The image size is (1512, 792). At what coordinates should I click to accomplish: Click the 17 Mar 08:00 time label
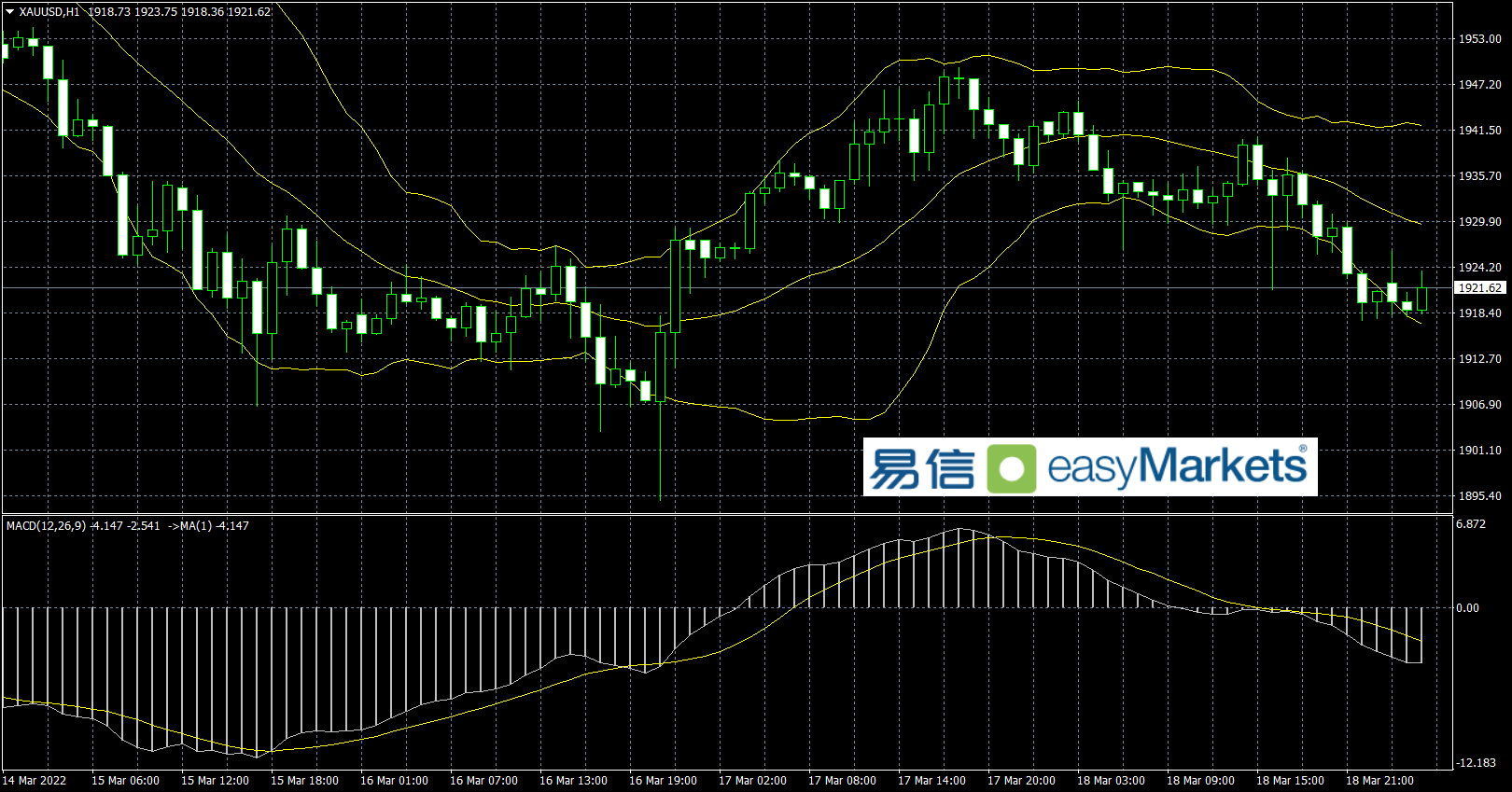(842, 781)
